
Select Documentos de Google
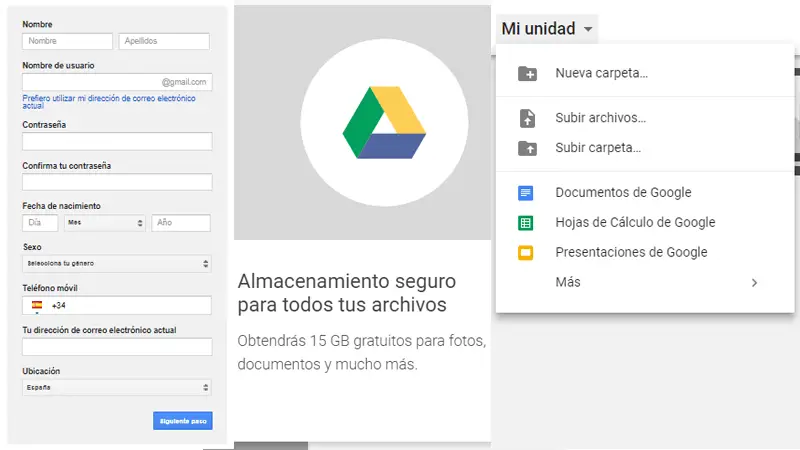[x=645, y=193]
